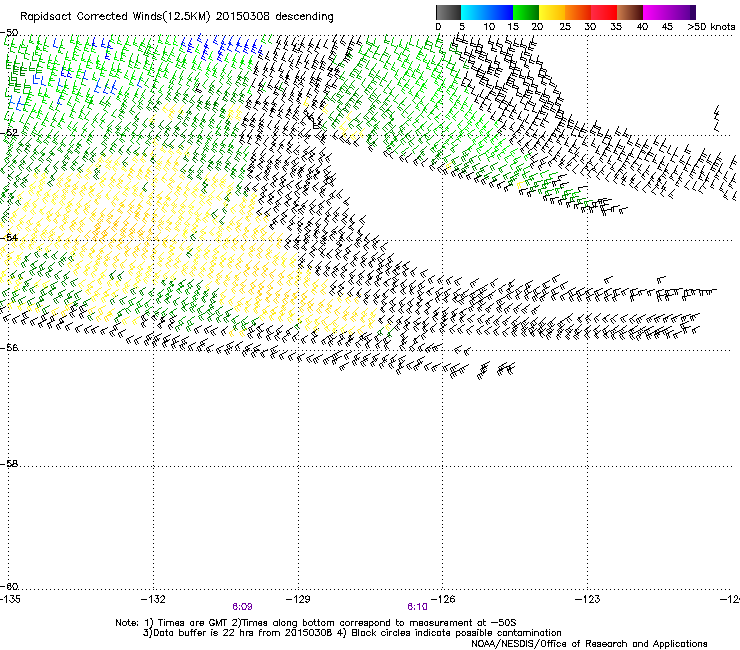Click the "-135" longitude label
The height and width of the screenshot is (650, 740).
coord(10,599)
